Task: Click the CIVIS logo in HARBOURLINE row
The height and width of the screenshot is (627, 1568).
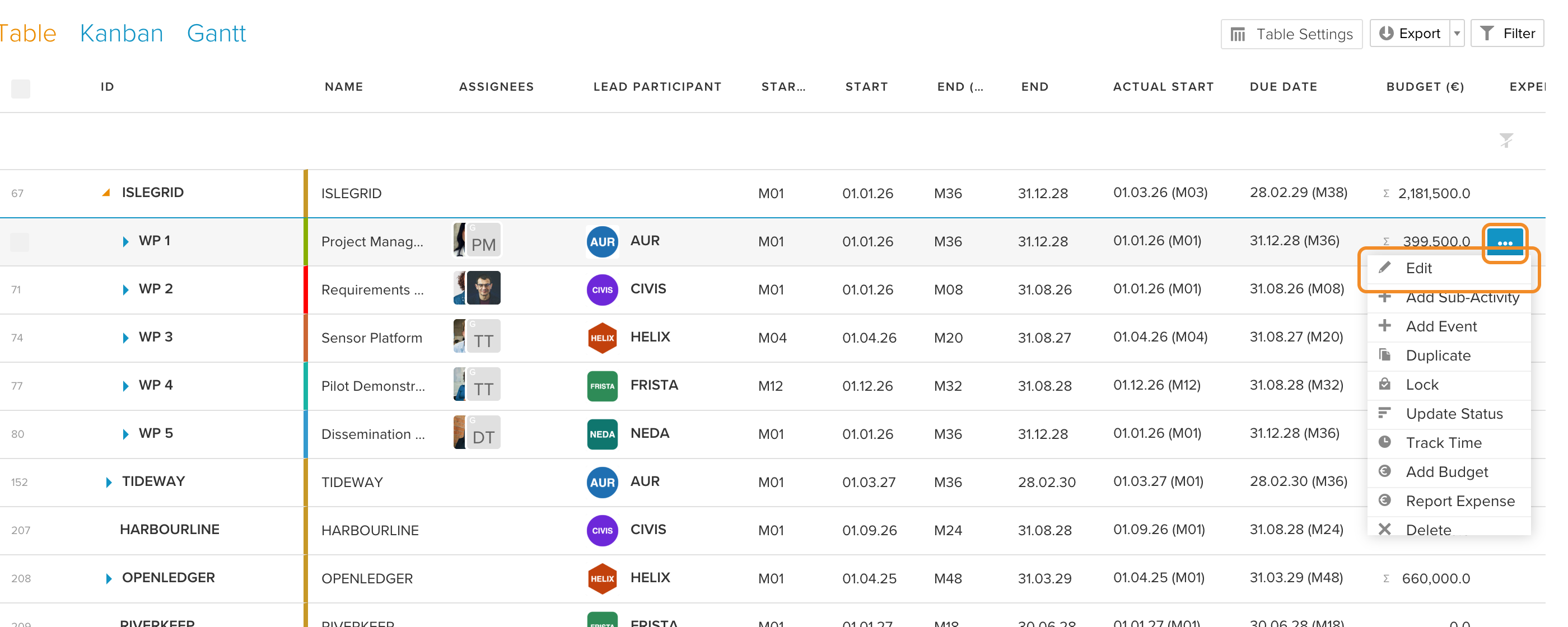Action: click(x=602, y=530)
